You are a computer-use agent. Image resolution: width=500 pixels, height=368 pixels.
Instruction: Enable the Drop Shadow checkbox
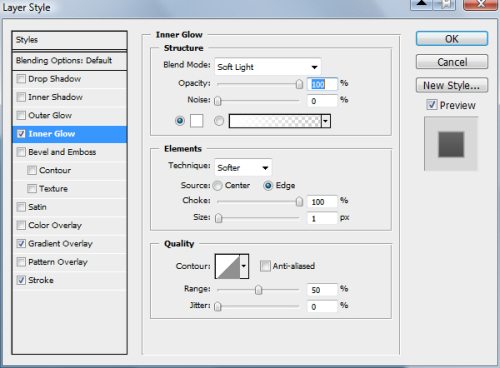[x=21, y=79]
